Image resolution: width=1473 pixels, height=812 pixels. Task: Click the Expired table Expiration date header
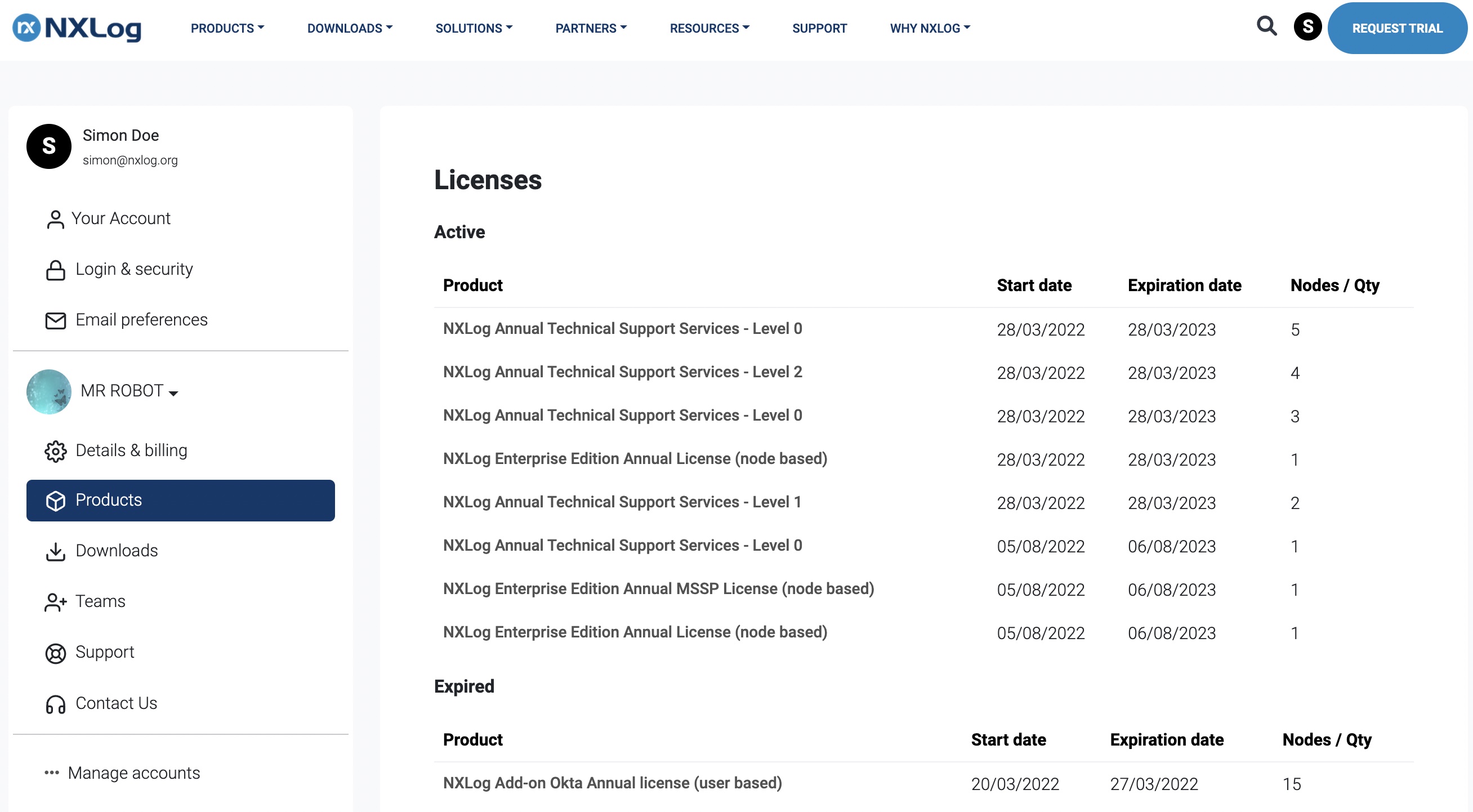(1167, 740)
